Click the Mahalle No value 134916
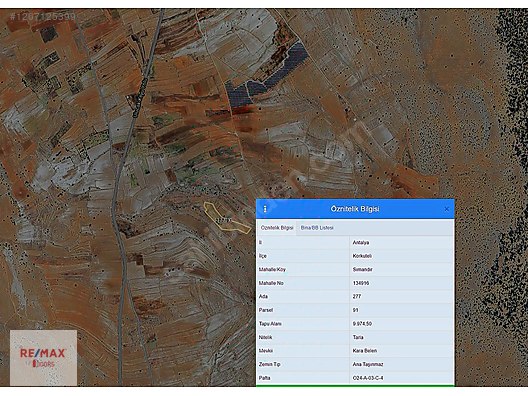The width and height of the screenshot is (528, 396). click(x=361, y=283)
